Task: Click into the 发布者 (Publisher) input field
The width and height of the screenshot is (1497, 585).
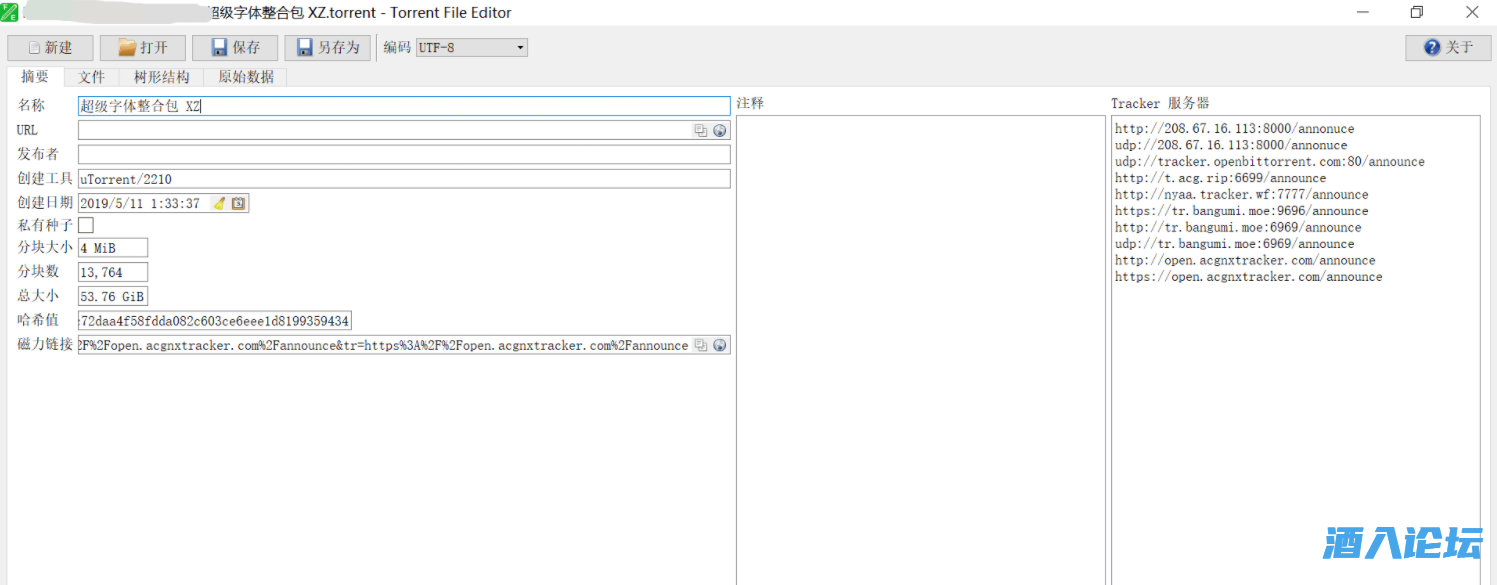Action: coord(404,155)
